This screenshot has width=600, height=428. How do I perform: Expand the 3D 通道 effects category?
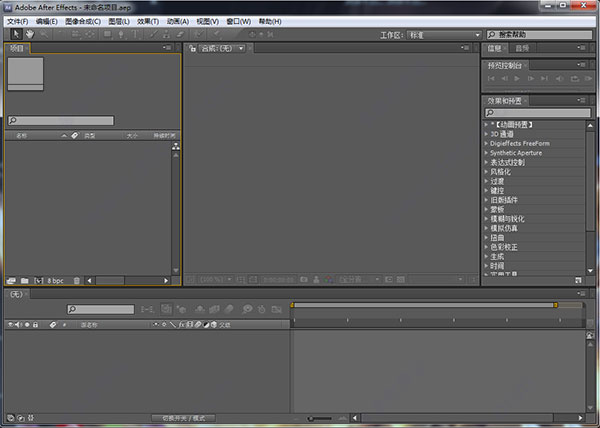(486, 134)
